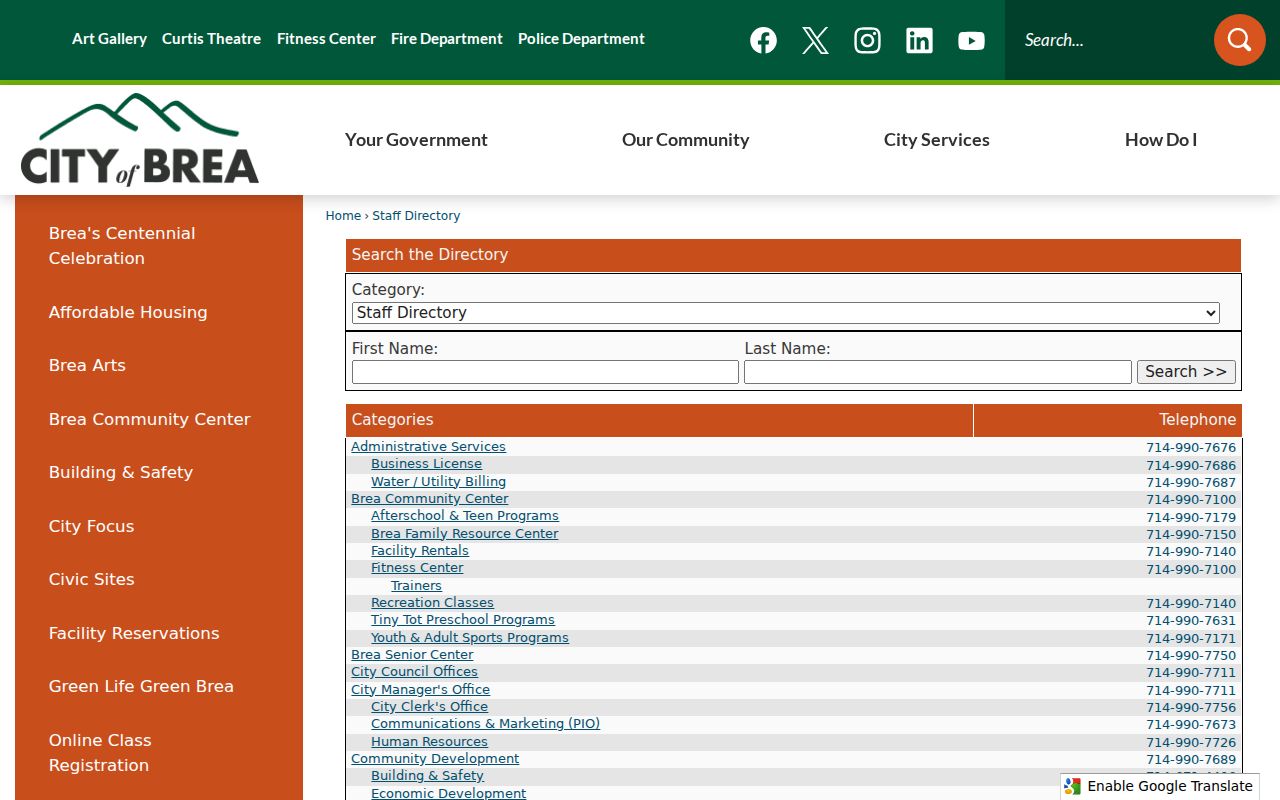This screenshot has width=1280, height=800.
Task: Open Facility Rentals category
Action: (x=420, y=551)
